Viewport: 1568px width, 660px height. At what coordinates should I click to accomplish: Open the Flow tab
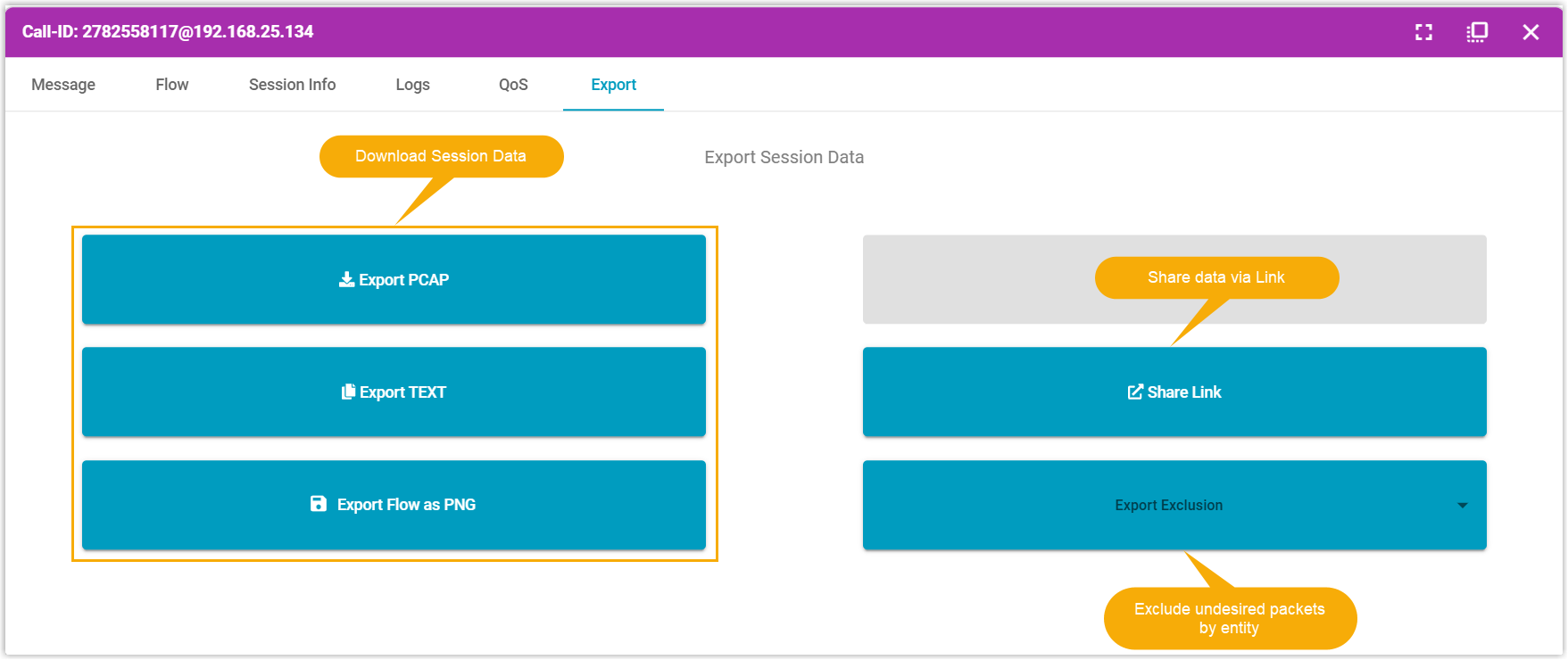(x=171, y=85)
